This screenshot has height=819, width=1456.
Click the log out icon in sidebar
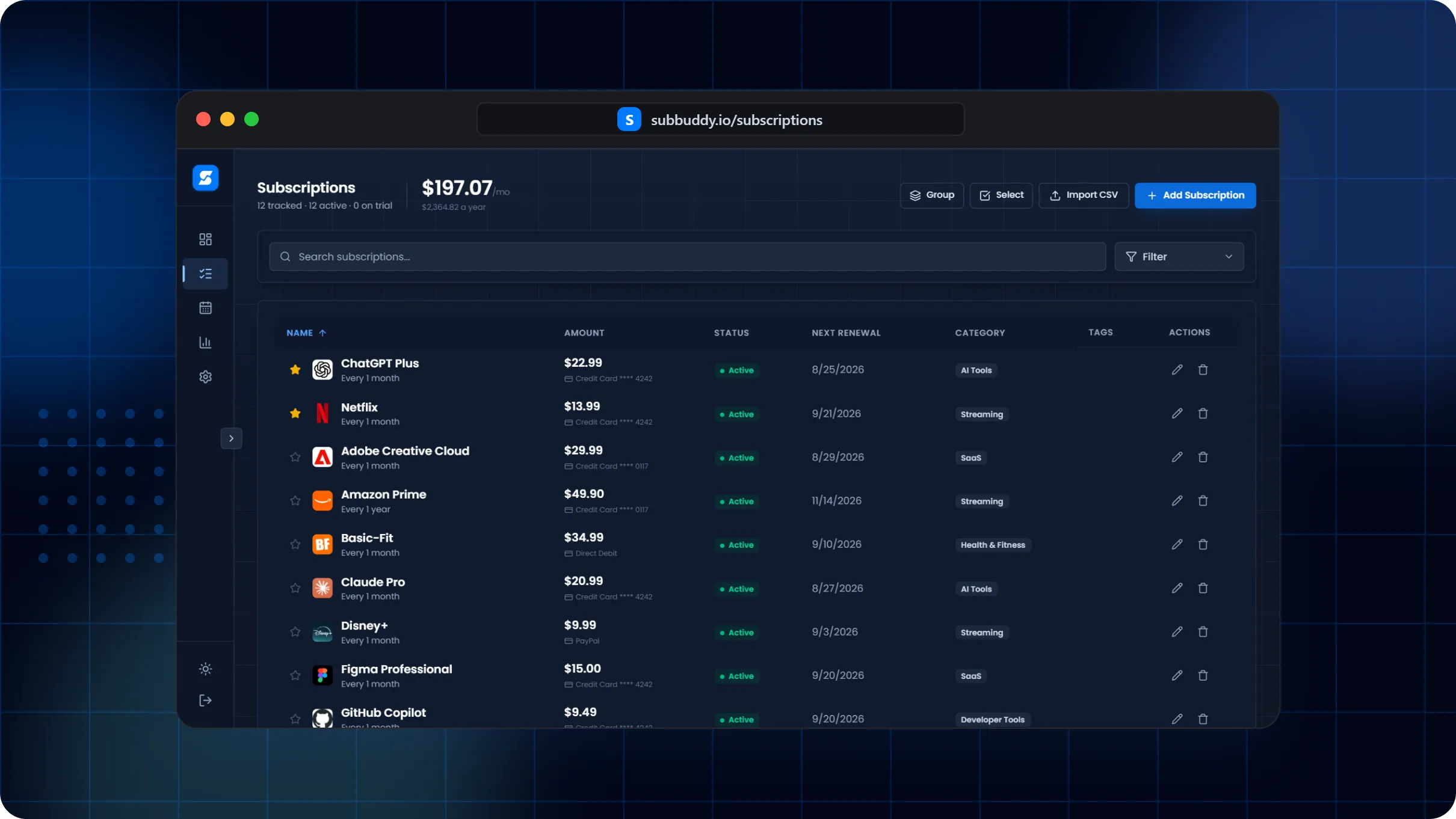click(x=205, y=701)
